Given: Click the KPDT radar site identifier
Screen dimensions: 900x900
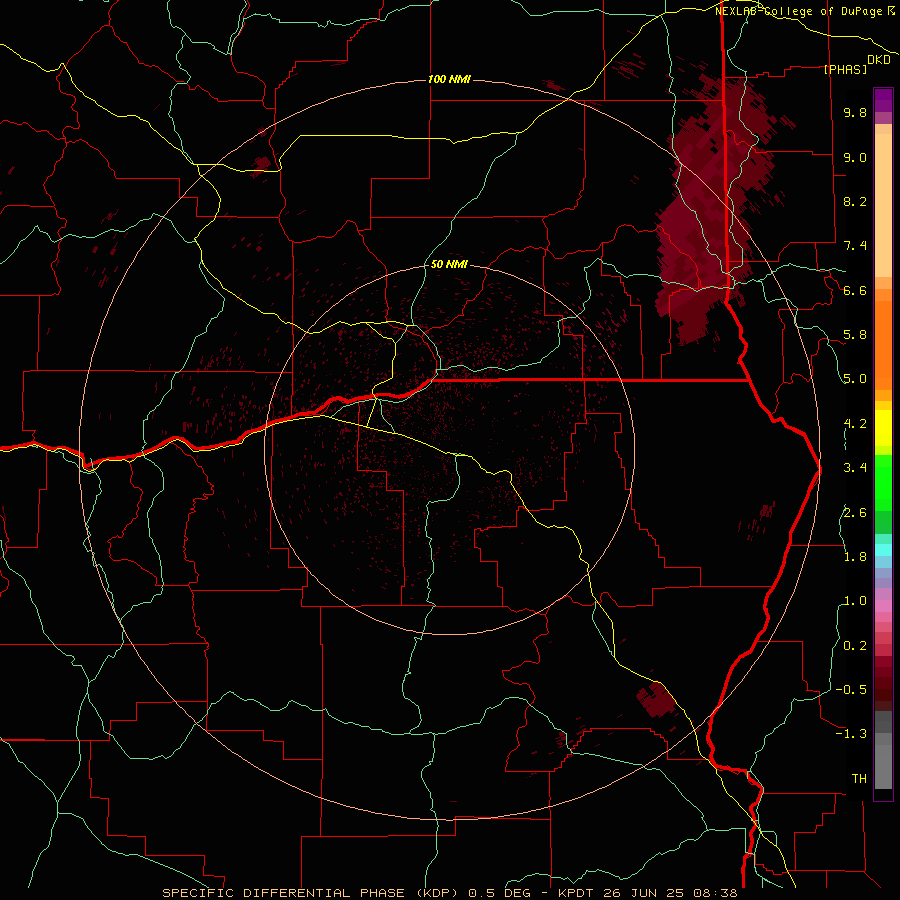Looking at the screenshot, I should (578, 893).
